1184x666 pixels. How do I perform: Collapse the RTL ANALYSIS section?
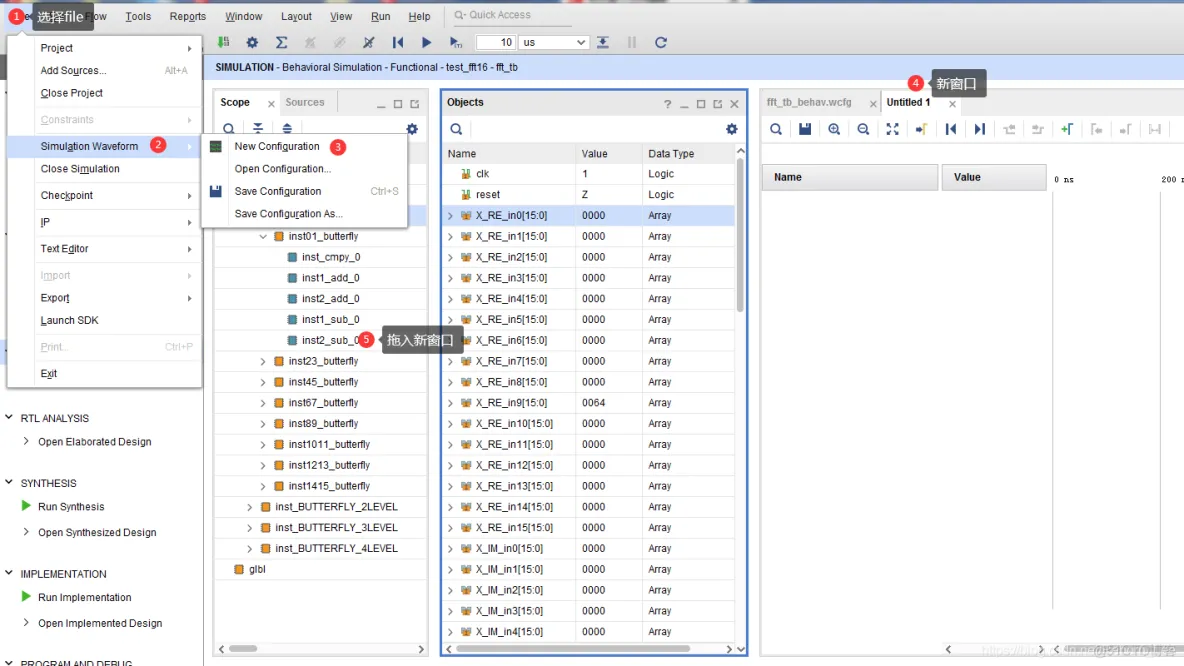[x=9, y=417]
